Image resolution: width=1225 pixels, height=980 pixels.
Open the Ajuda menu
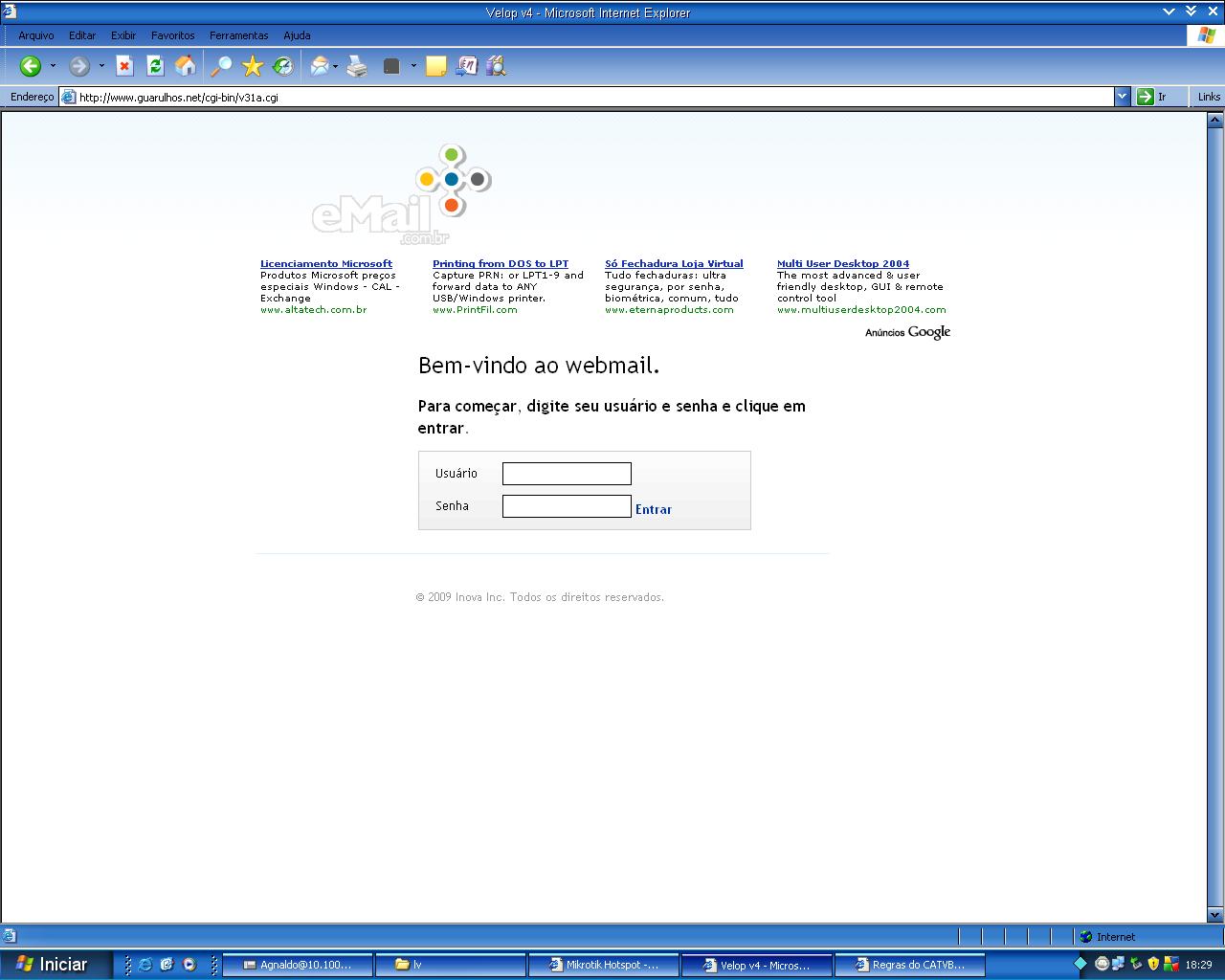(x=297, y=35)
